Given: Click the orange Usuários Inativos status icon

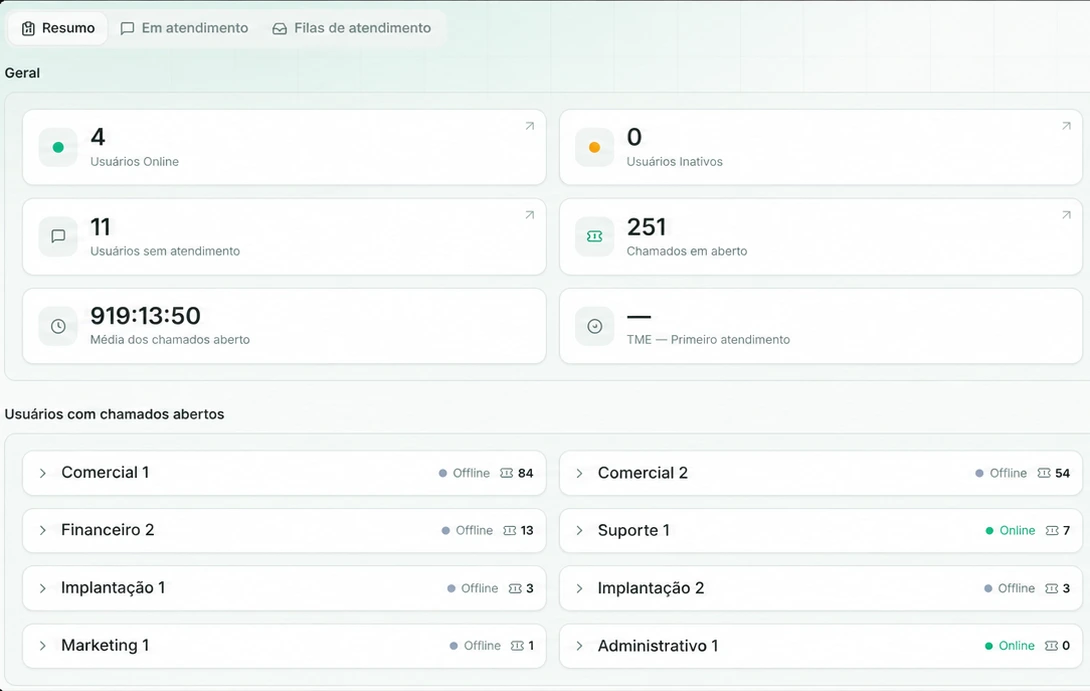Looking at the screenshot, I should coord(594,147).
